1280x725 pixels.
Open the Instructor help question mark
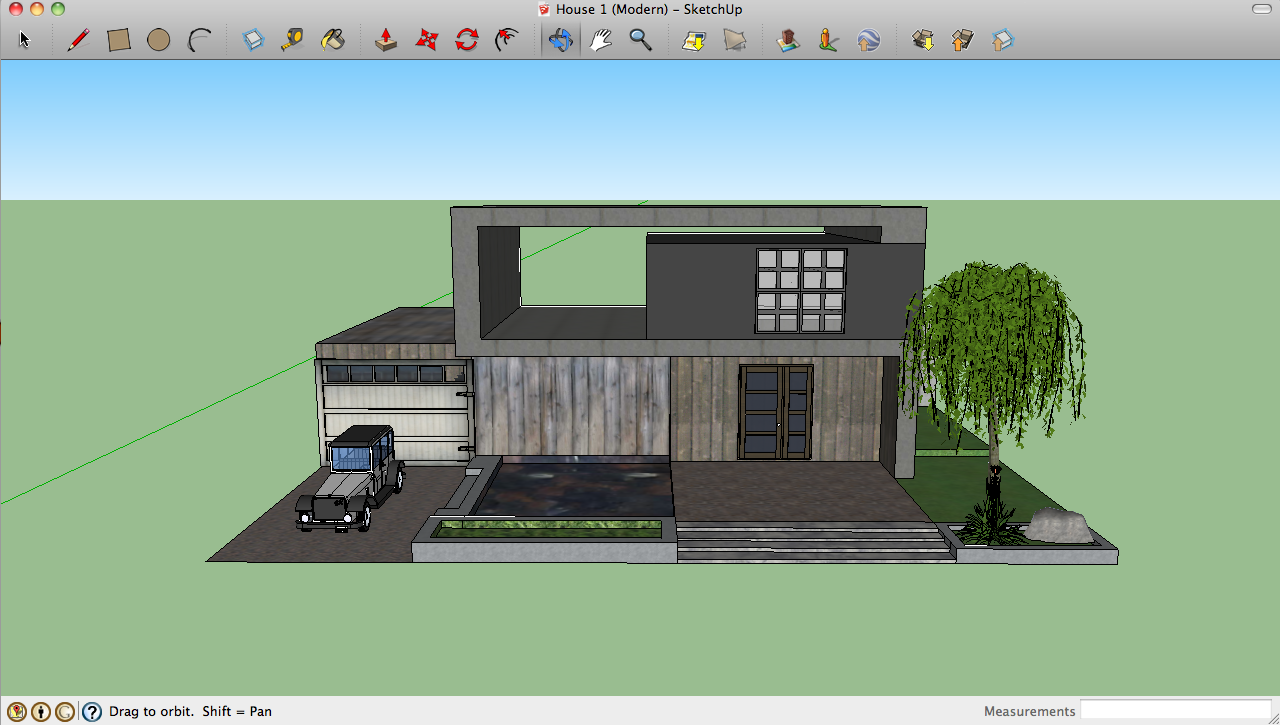point(92,712)
